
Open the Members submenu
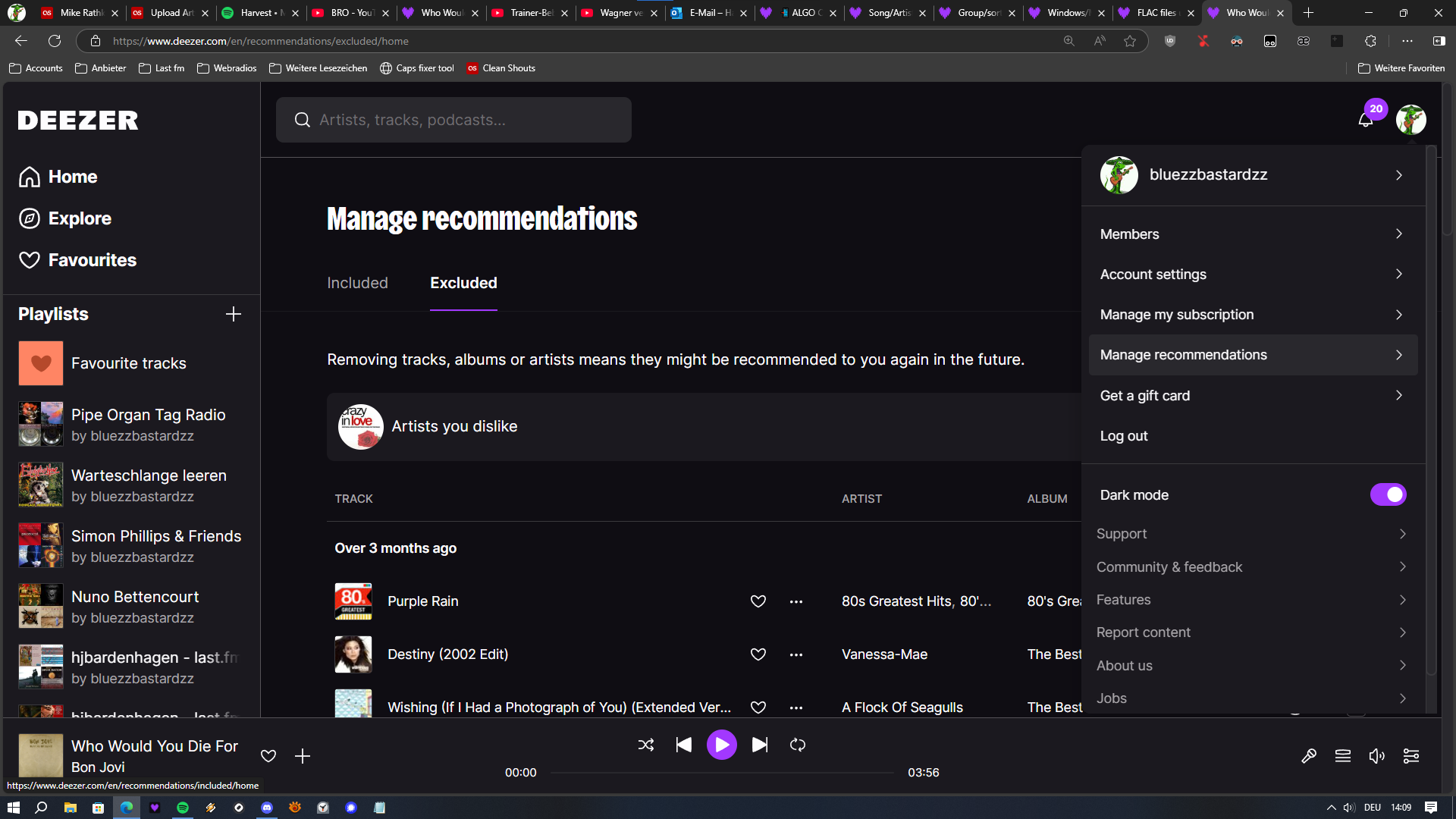(x=1253, y=234)
